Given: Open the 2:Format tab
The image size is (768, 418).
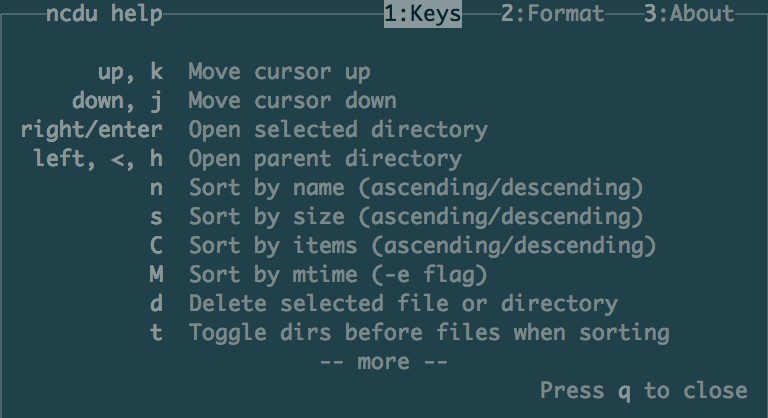Looking at the screenshot, I should tap(553, 14).
